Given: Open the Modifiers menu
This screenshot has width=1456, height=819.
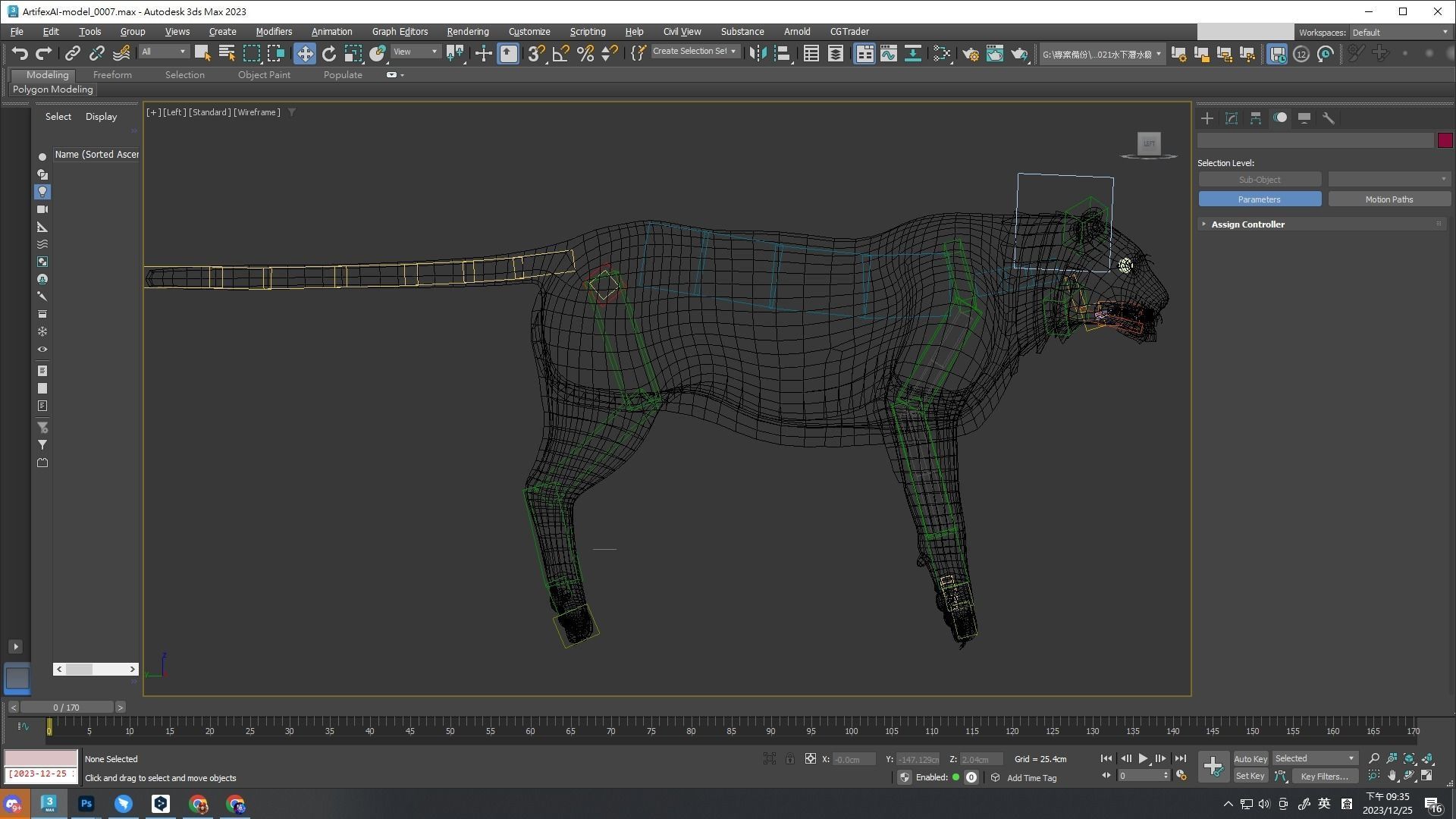Looking at the screenshot, I should (x=274, y=32).
